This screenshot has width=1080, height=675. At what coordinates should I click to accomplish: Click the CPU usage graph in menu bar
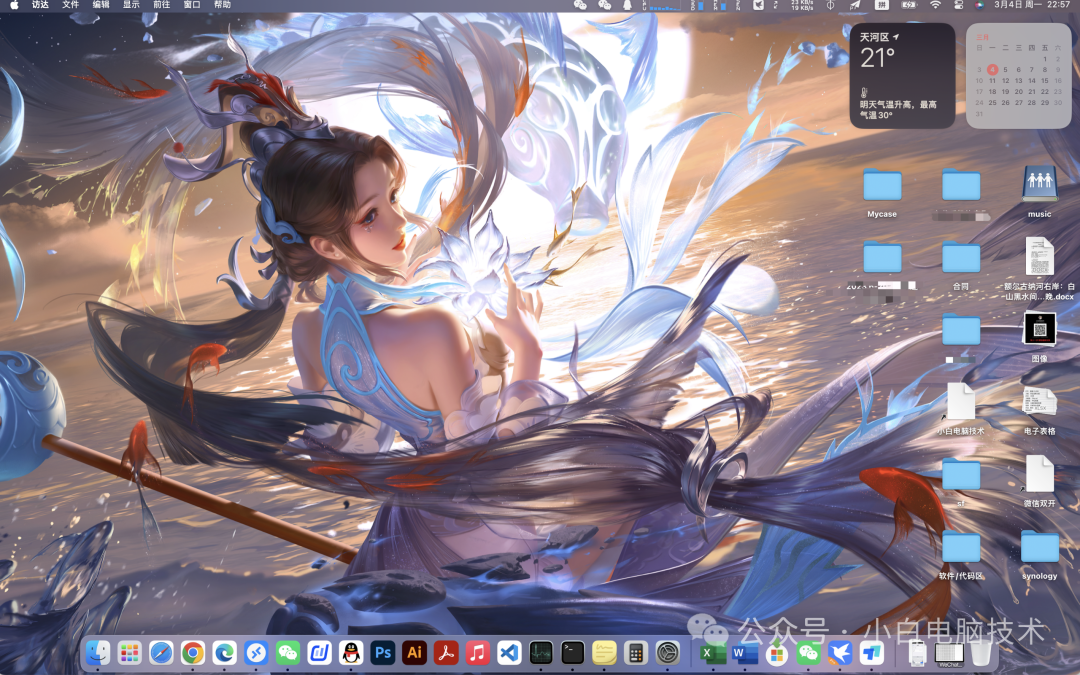[663, 5]
